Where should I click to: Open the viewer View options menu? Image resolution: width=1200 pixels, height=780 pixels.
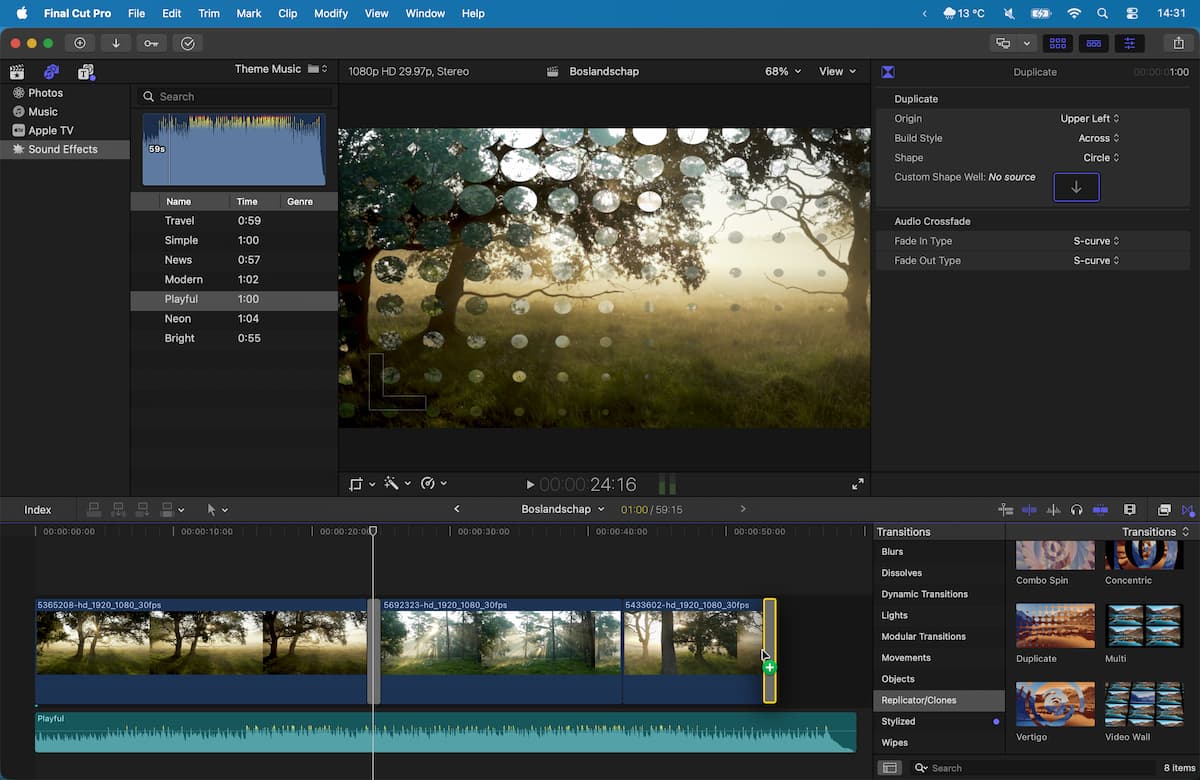[x=838, y=71]
